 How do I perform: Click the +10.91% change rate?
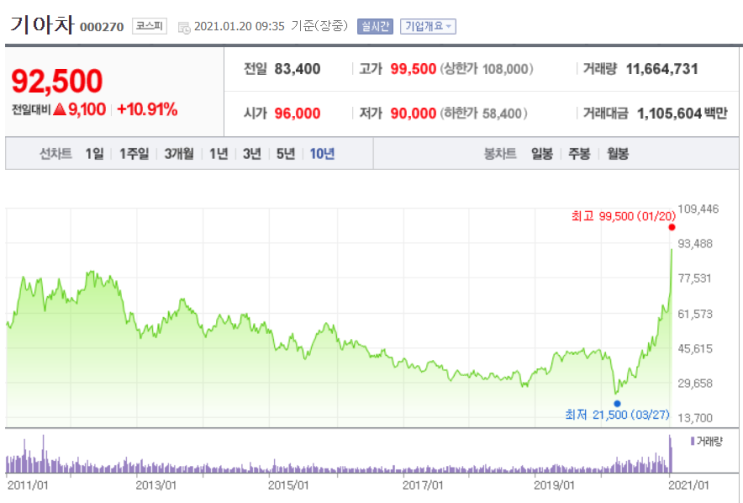[147, 109]
